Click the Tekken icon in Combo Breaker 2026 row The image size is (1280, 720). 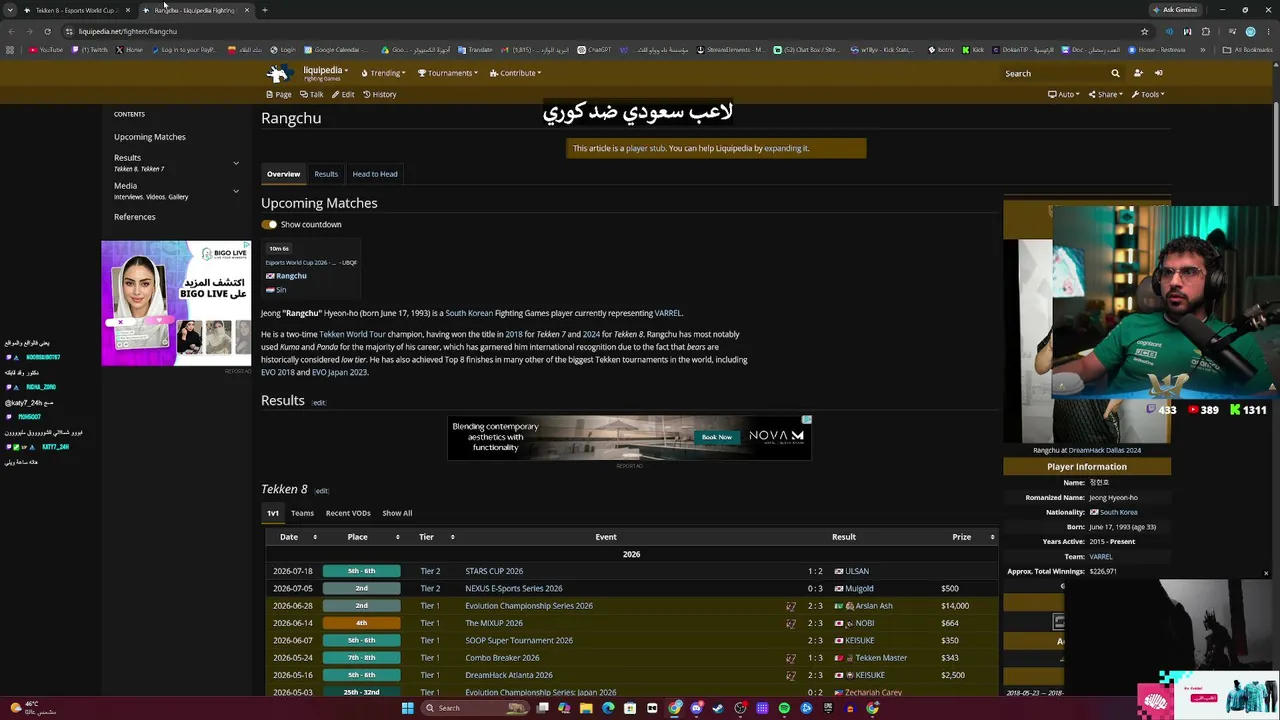[791, 658]
